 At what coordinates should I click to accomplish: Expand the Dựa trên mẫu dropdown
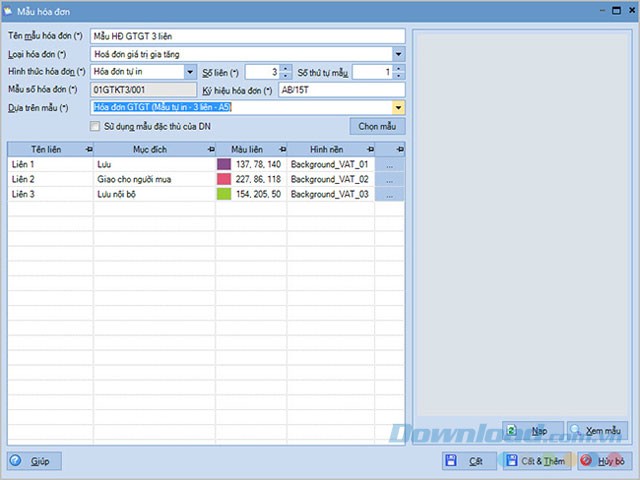pos(398,107)
